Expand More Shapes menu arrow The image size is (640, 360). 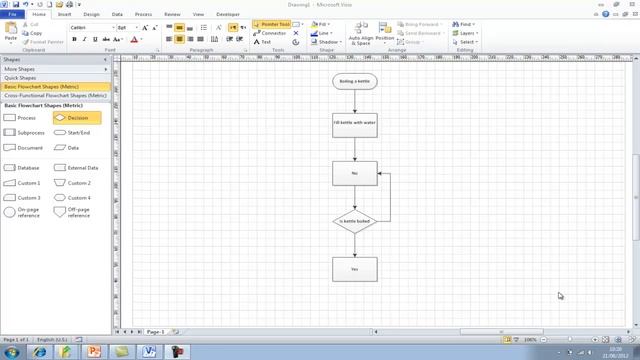106,69
